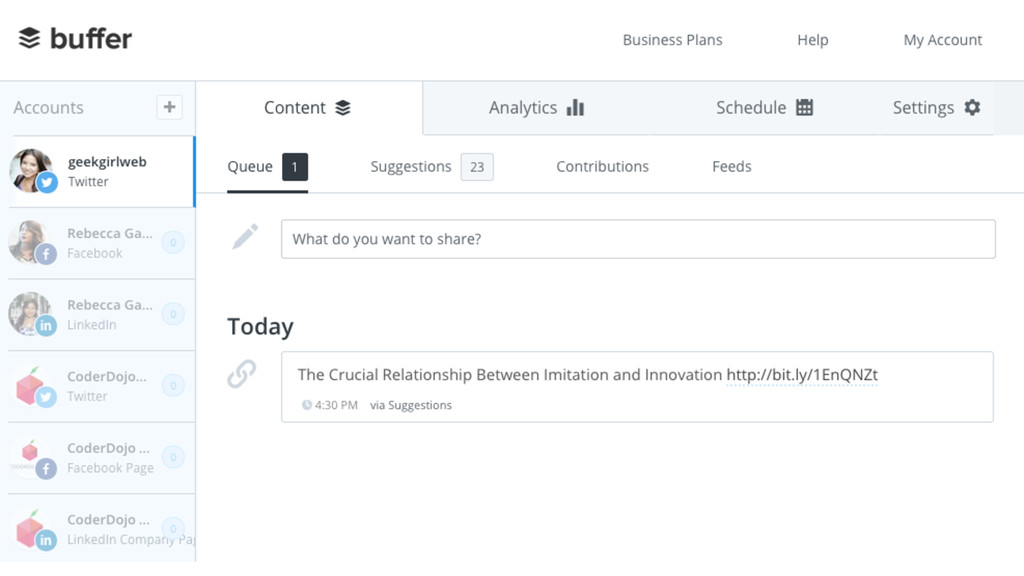
Task: Open the Contributions tab
Action: click(x=602, y=167)
